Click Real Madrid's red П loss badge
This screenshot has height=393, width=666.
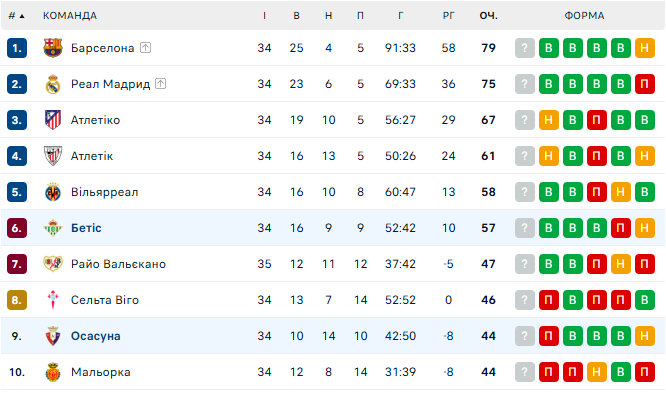[x=645, y=84]
